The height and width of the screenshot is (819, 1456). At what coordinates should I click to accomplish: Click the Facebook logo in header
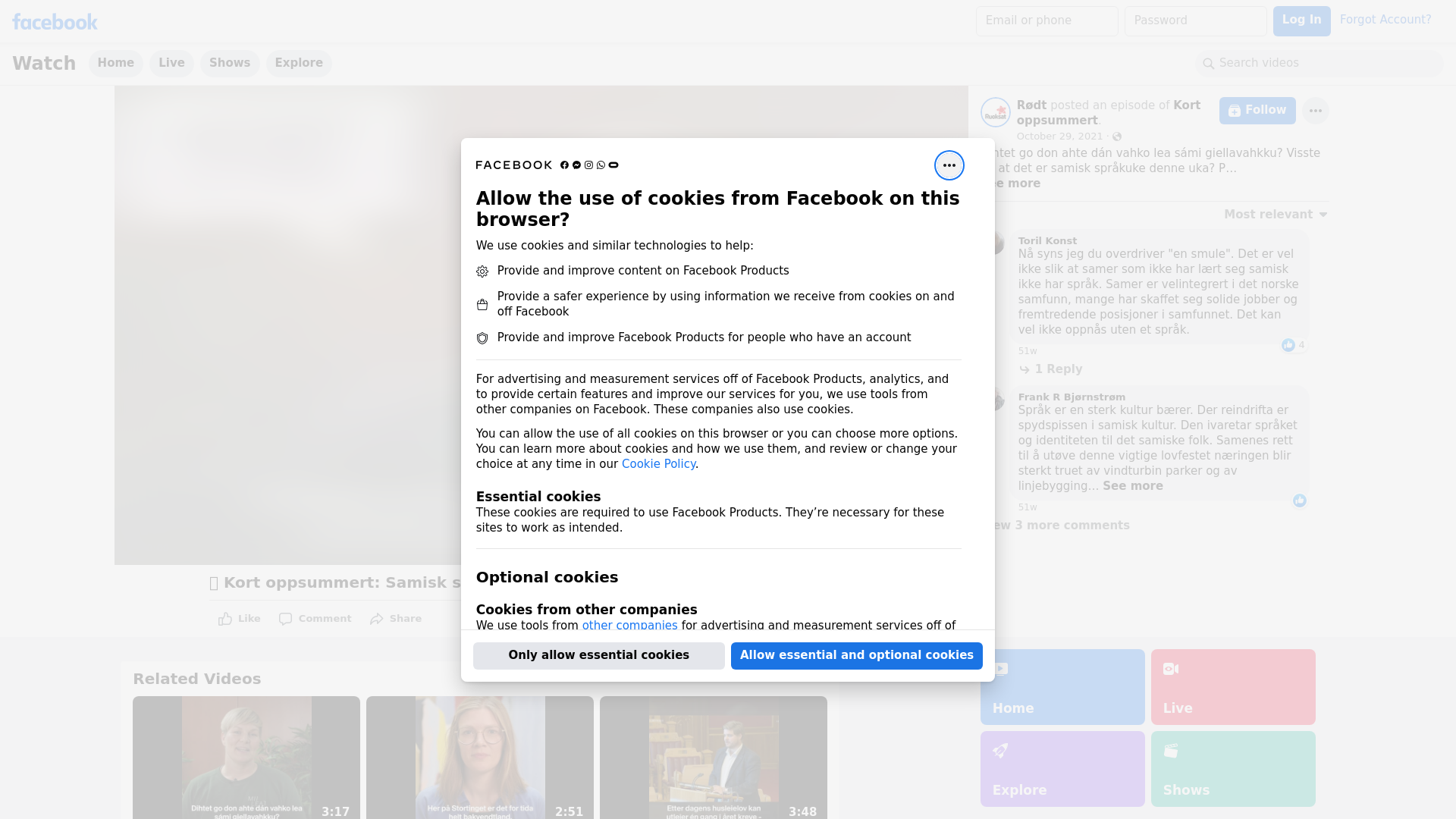coord(55,22)
